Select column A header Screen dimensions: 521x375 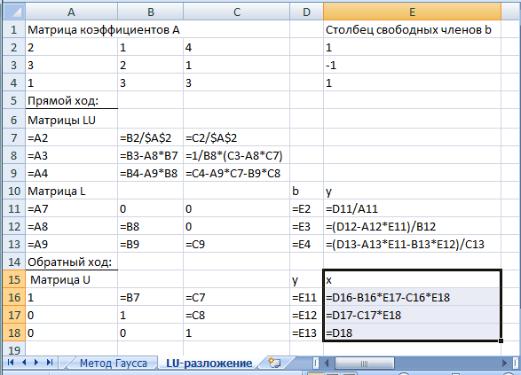click(x=71, y=12)
